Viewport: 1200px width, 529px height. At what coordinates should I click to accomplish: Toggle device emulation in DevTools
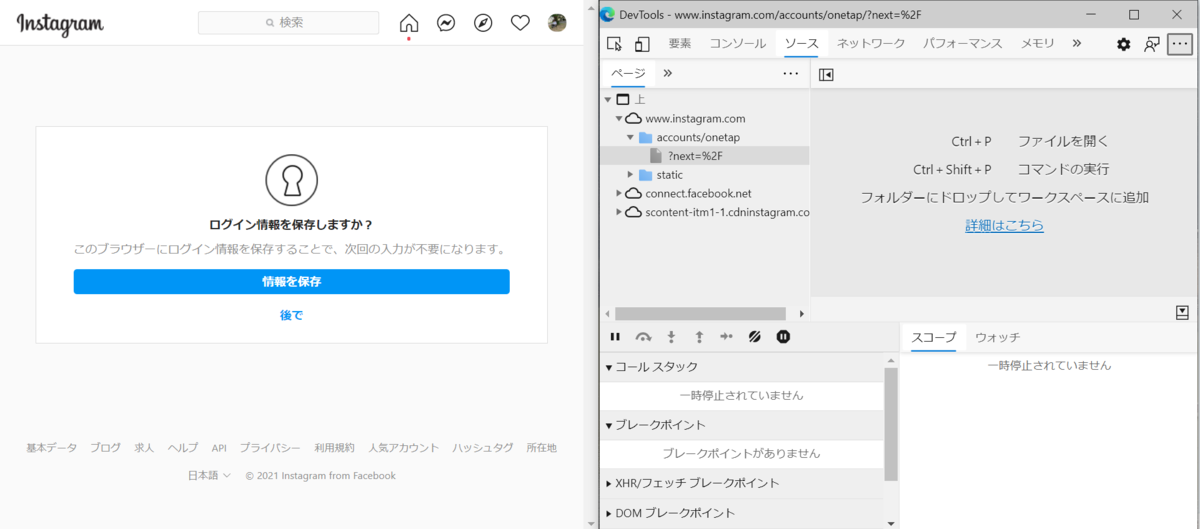pos(642,44)
